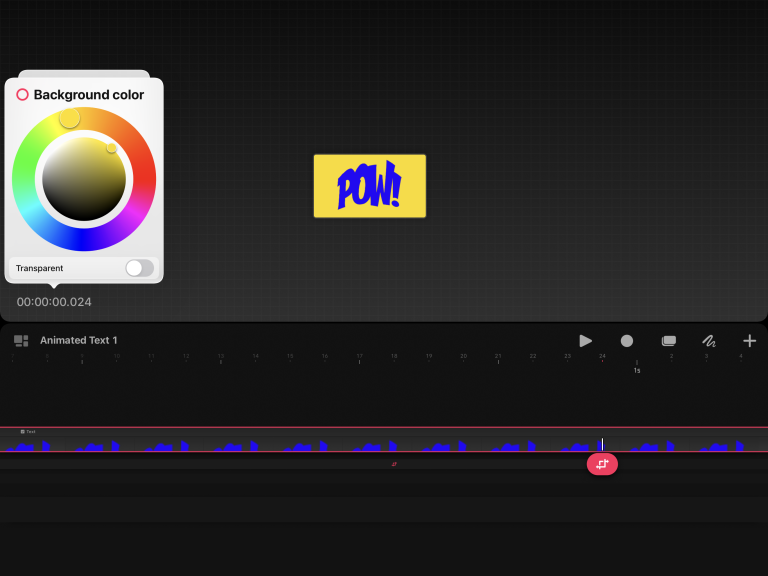The height and width of the screenshot is (576, 768).
Task: Play the animation
Action: (x=585, y=341)
